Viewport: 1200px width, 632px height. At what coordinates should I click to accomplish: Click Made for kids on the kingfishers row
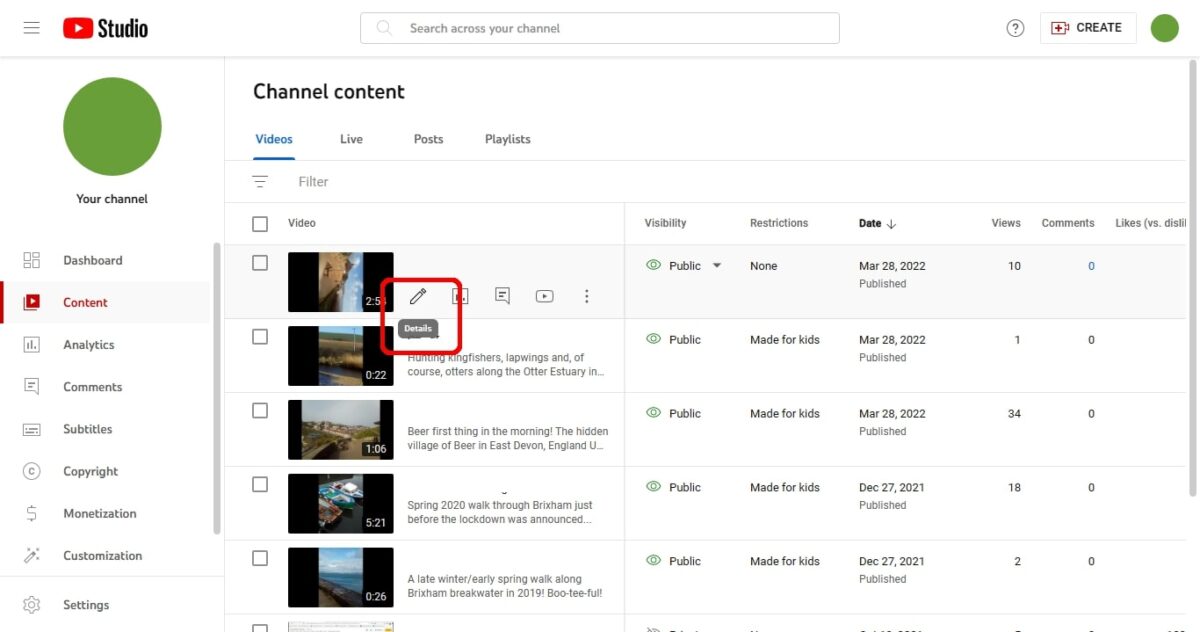785,339
